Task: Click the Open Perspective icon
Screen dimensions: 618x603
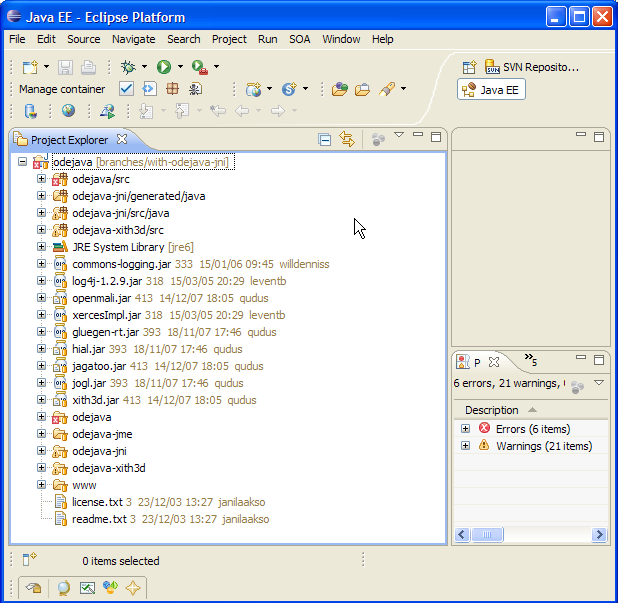Action: point(469,67)
